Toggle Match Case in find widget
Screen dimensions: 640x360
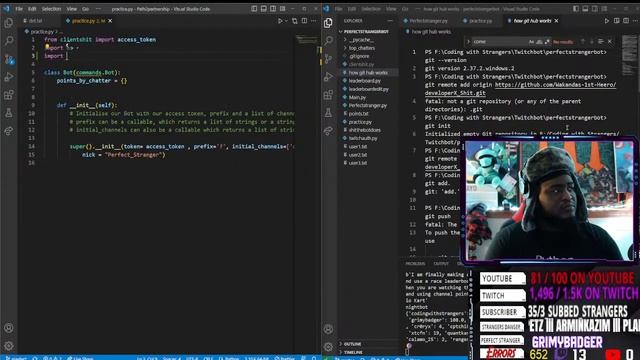[x=531, y=42]
